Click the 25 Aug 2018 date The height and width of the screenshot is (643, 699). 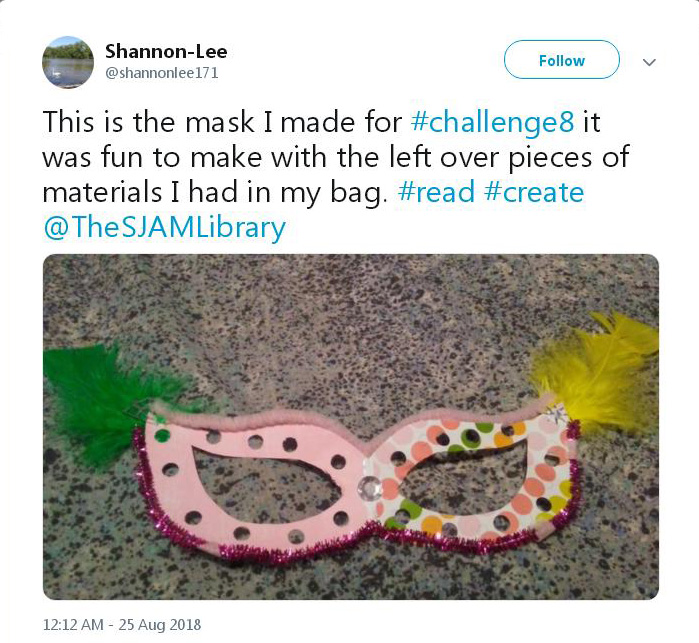160,624
